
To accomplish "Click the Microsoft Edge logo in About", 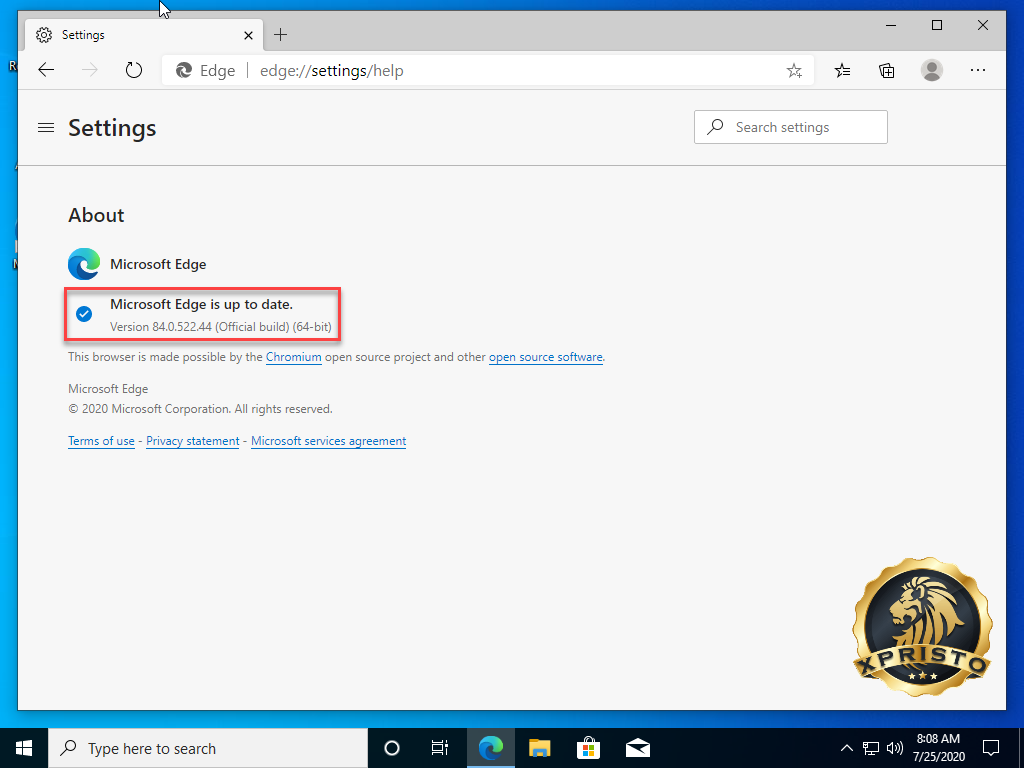I will 84,264.
